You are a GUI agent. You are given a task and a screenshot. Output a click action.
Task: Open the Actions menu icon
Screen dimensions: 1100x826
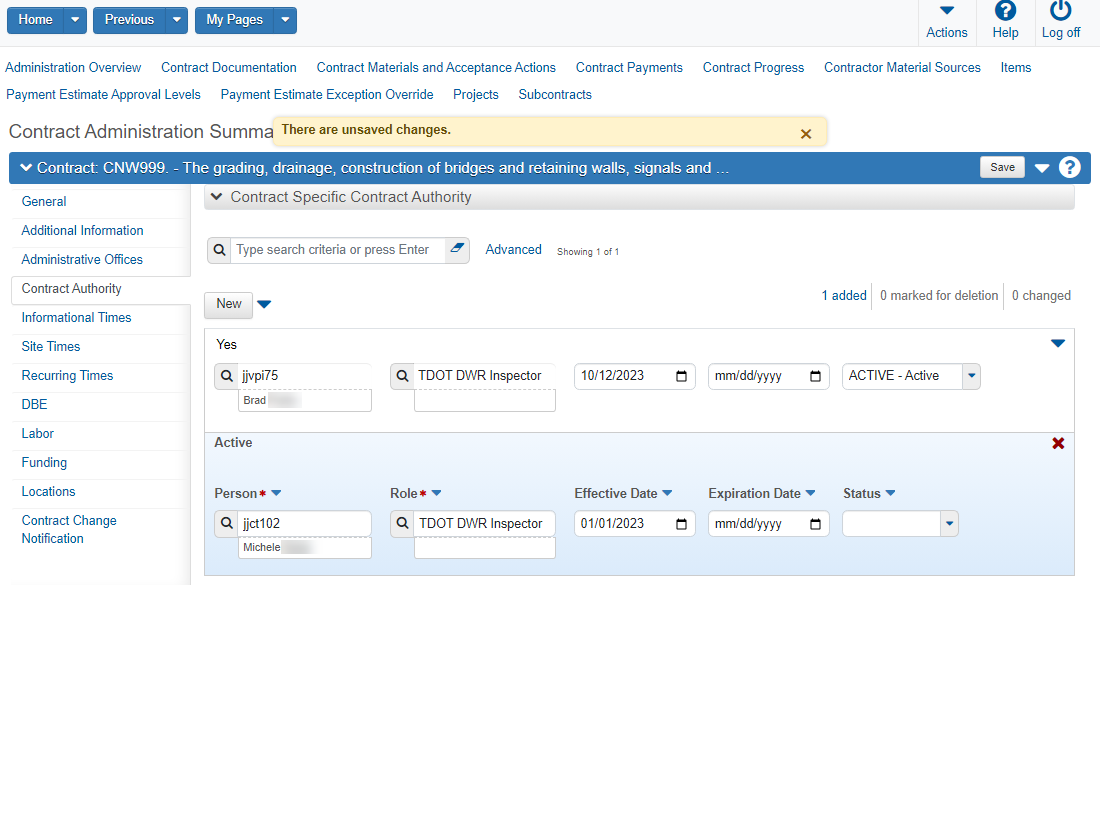coord(946,11)
